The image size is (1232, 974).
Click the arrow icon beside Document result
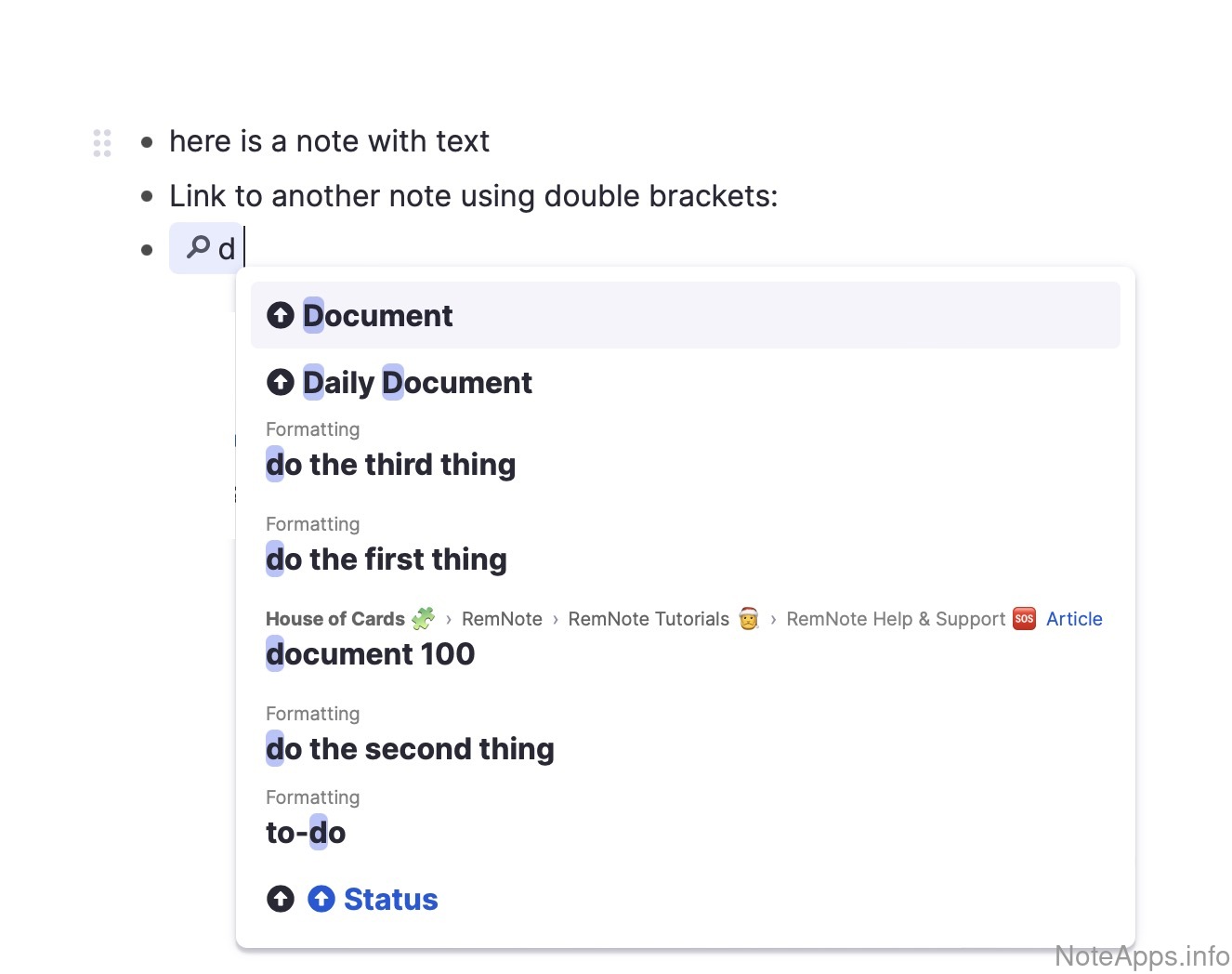click(281, 316)
